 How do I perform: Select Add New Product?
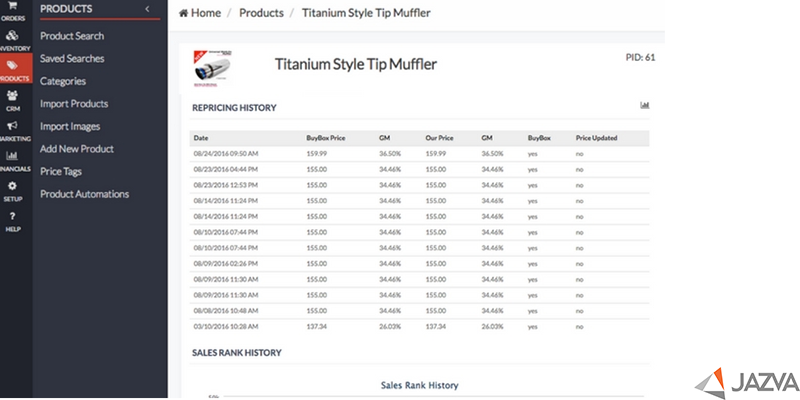tap(77, 148)
